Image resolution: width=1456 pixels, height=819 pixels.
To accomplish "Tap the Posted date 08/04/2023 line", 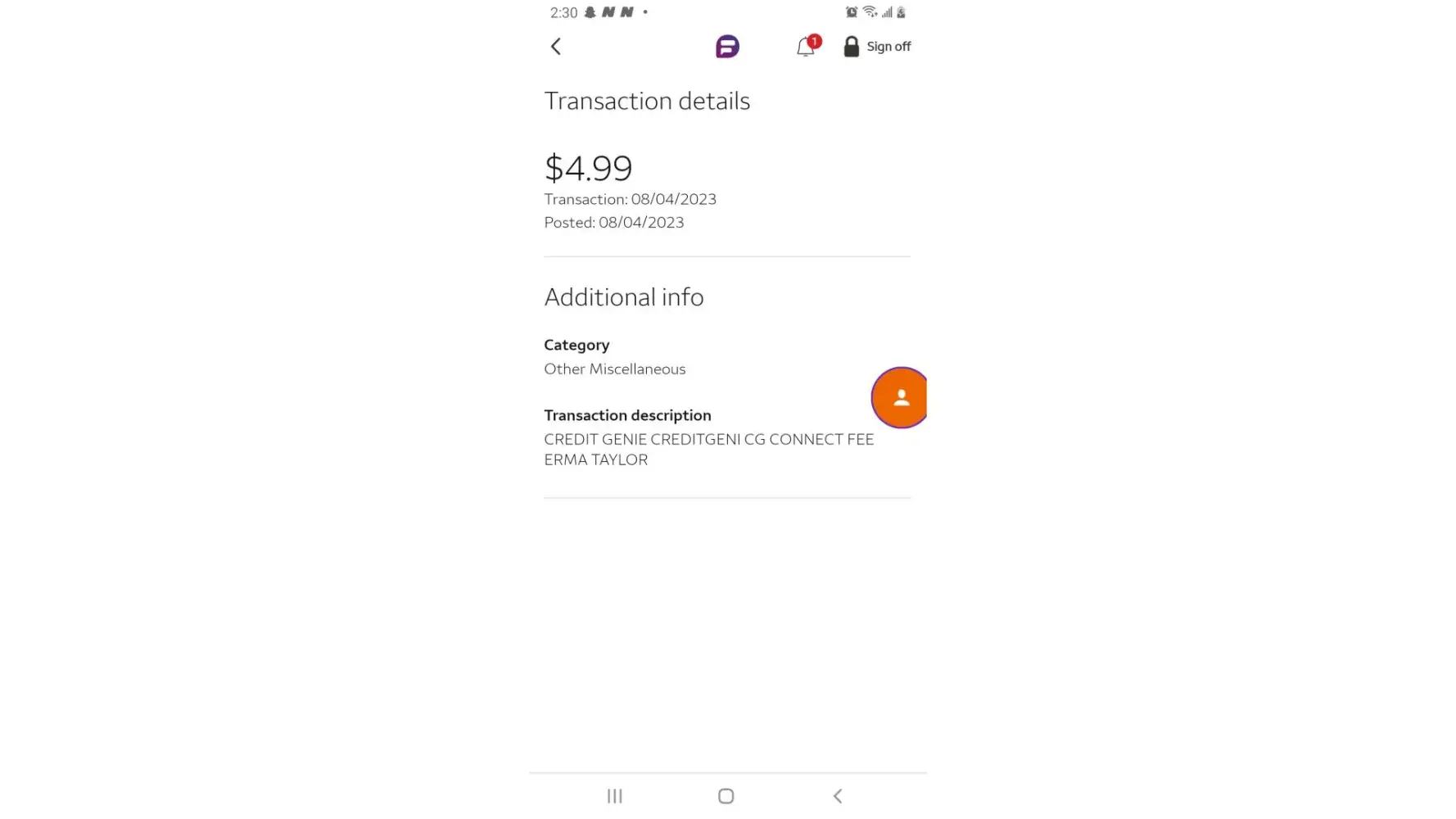I will pos(613,223).
